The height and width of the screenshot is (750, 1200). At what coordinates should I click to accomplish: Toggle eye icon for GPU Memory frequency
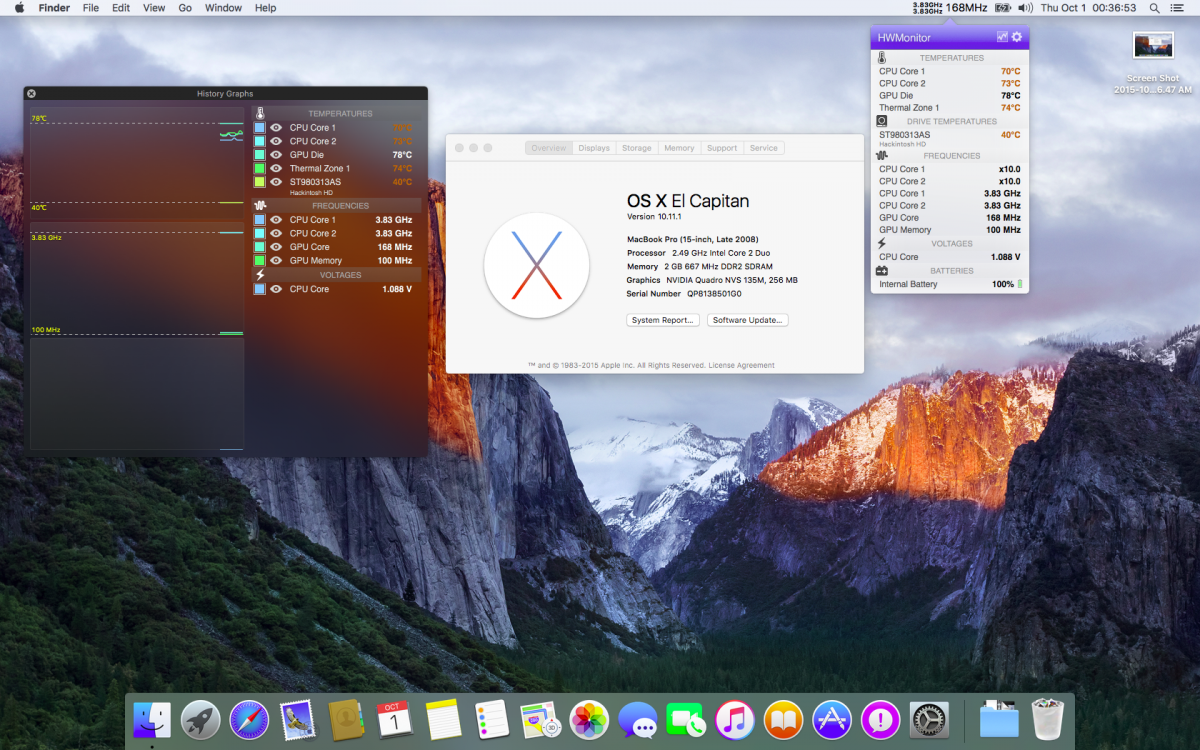pyautogui.click(x=276, y=261)
